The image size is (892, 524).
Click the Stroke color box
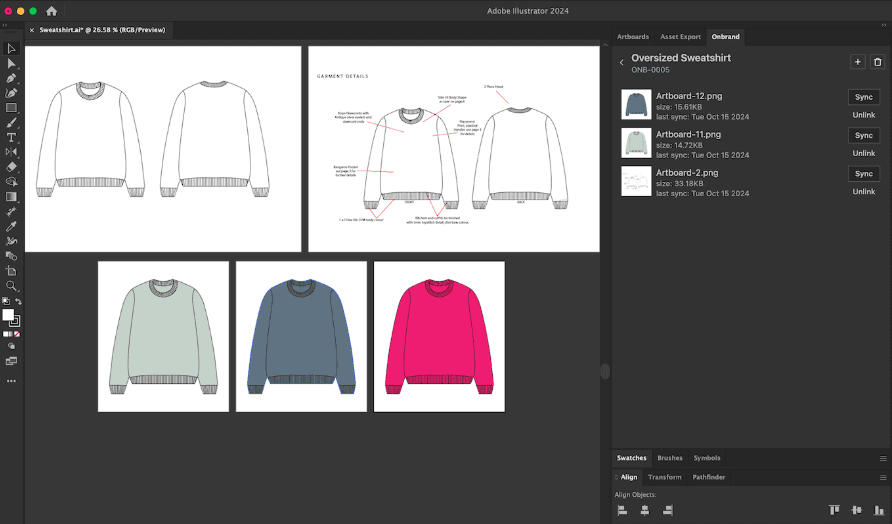click(x=15, y=321)
